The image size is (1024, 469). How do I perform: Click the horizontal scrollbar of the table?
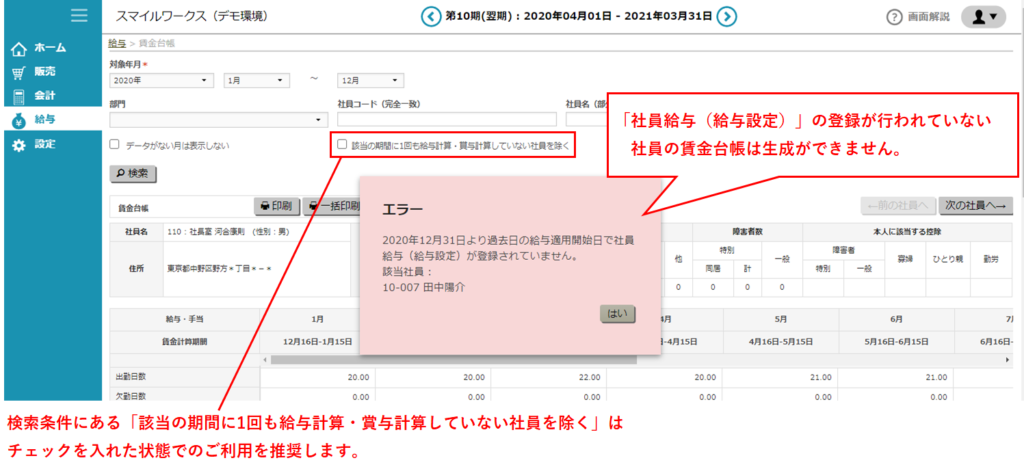[453, 359]
